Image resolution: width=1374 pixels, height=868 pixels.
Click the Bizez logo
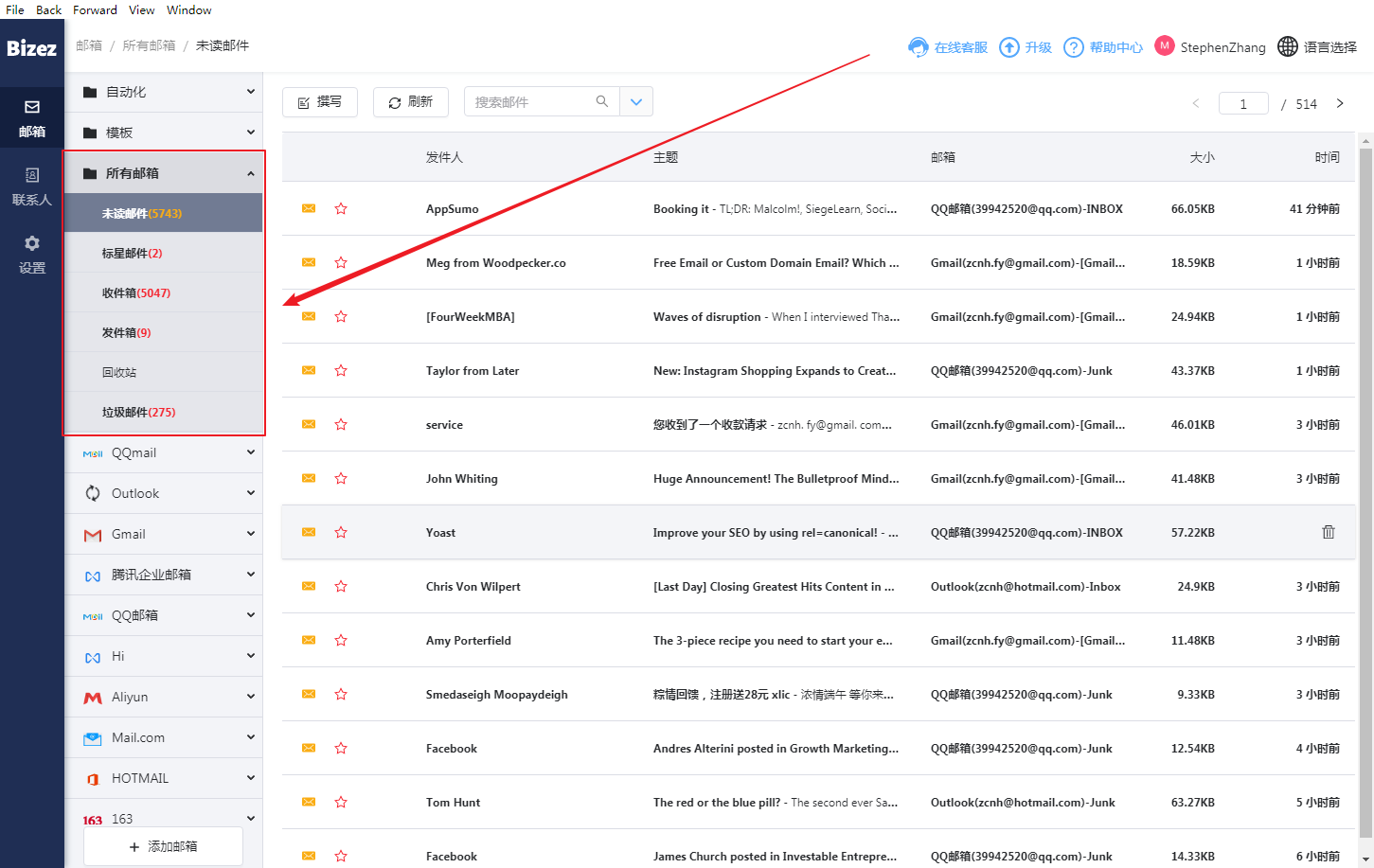[32, 48]
